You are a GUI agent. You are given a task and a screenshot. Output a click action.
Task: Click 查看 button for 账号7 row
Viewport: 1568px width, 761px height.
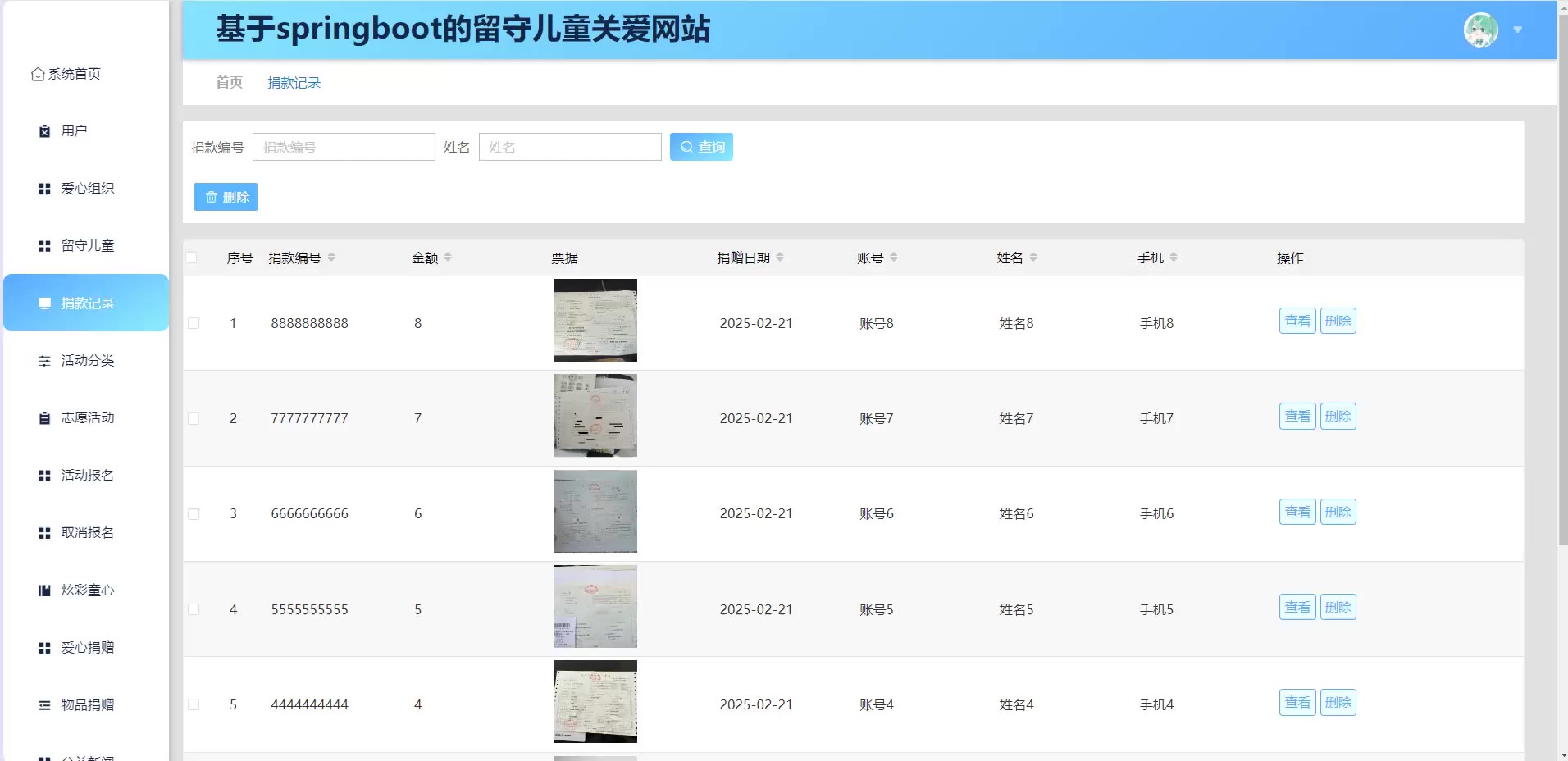[x=1297, y=417]
